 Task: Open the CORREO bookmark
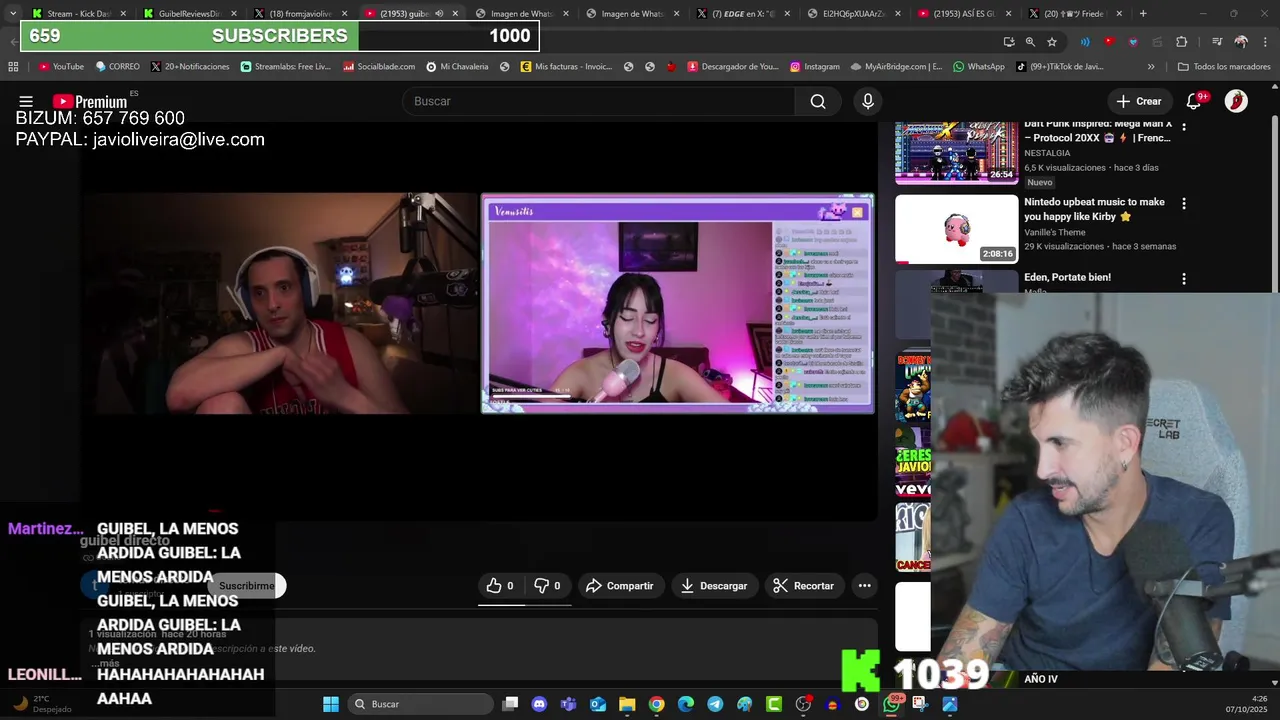pyautogui.click(x=117, y=67)
